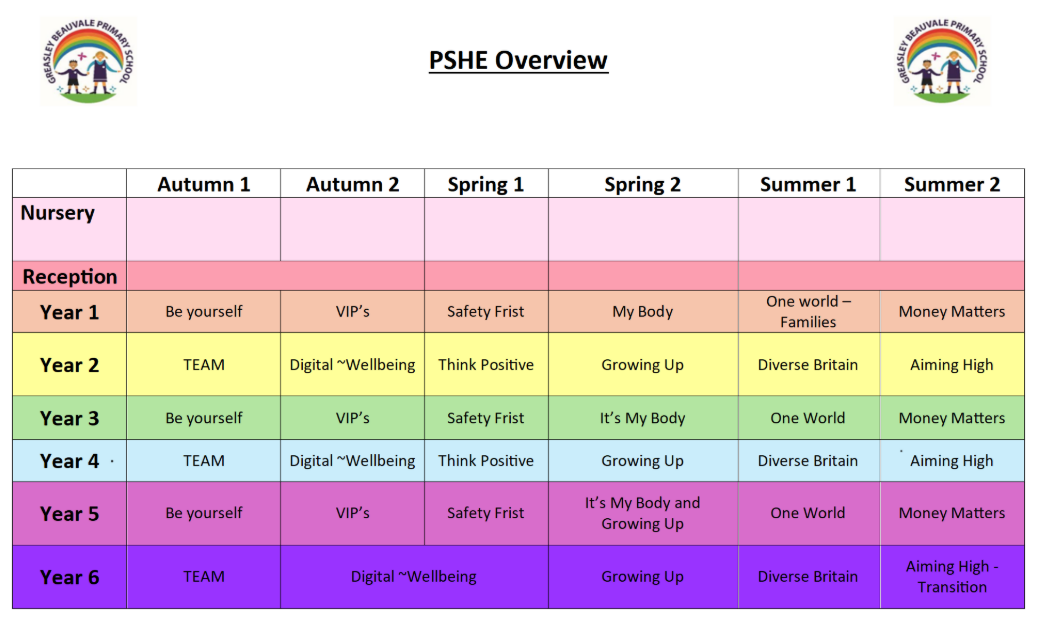Click the right Greasley Beauvale school logo
Image resolution: width=1037 pixels, height=617 pixels.
pos(942,62)
